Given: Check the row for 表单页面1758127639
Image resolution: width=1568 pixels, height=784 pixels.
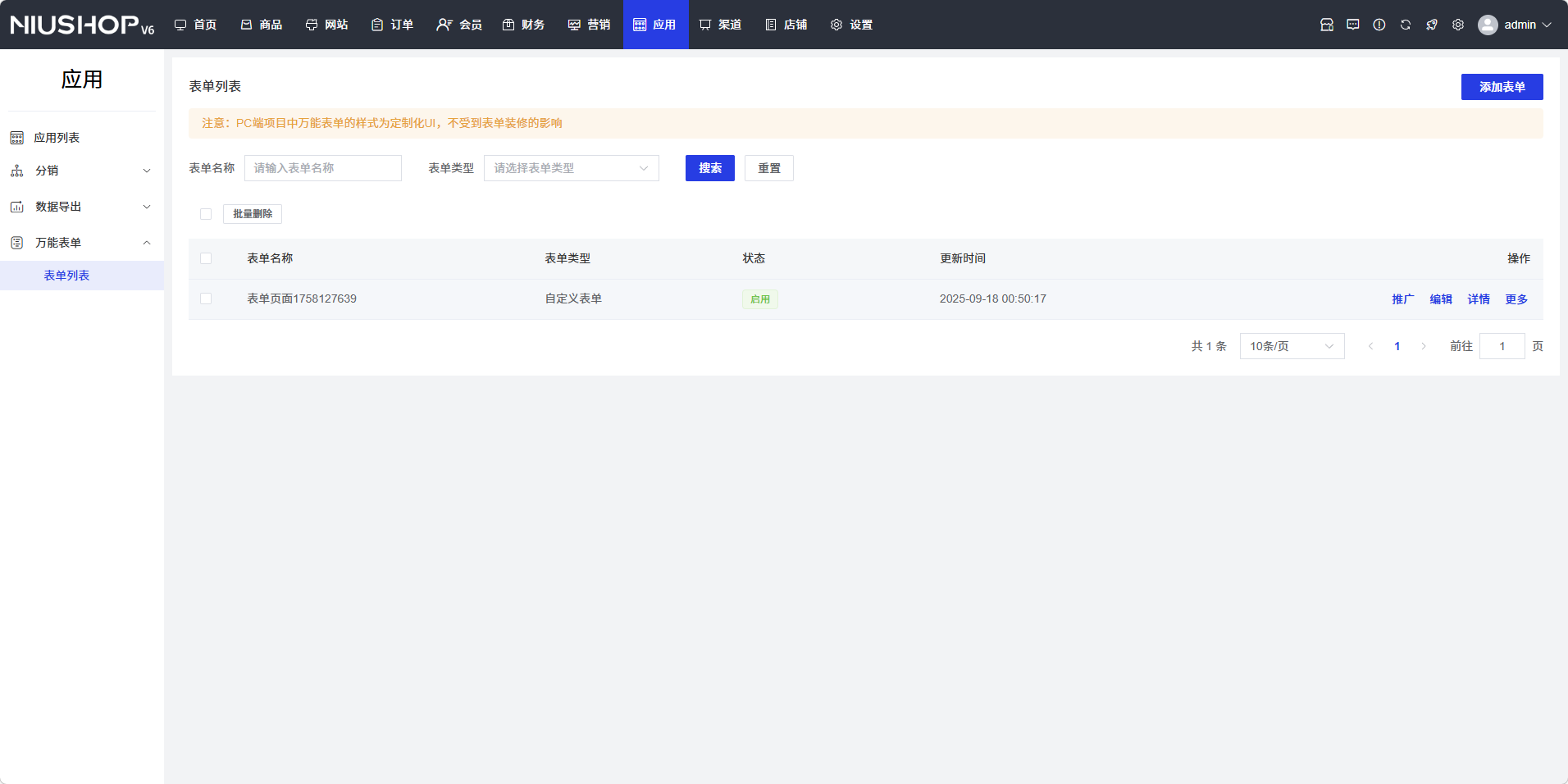Looking at the screenshot, I should click(x=206, y=299).
